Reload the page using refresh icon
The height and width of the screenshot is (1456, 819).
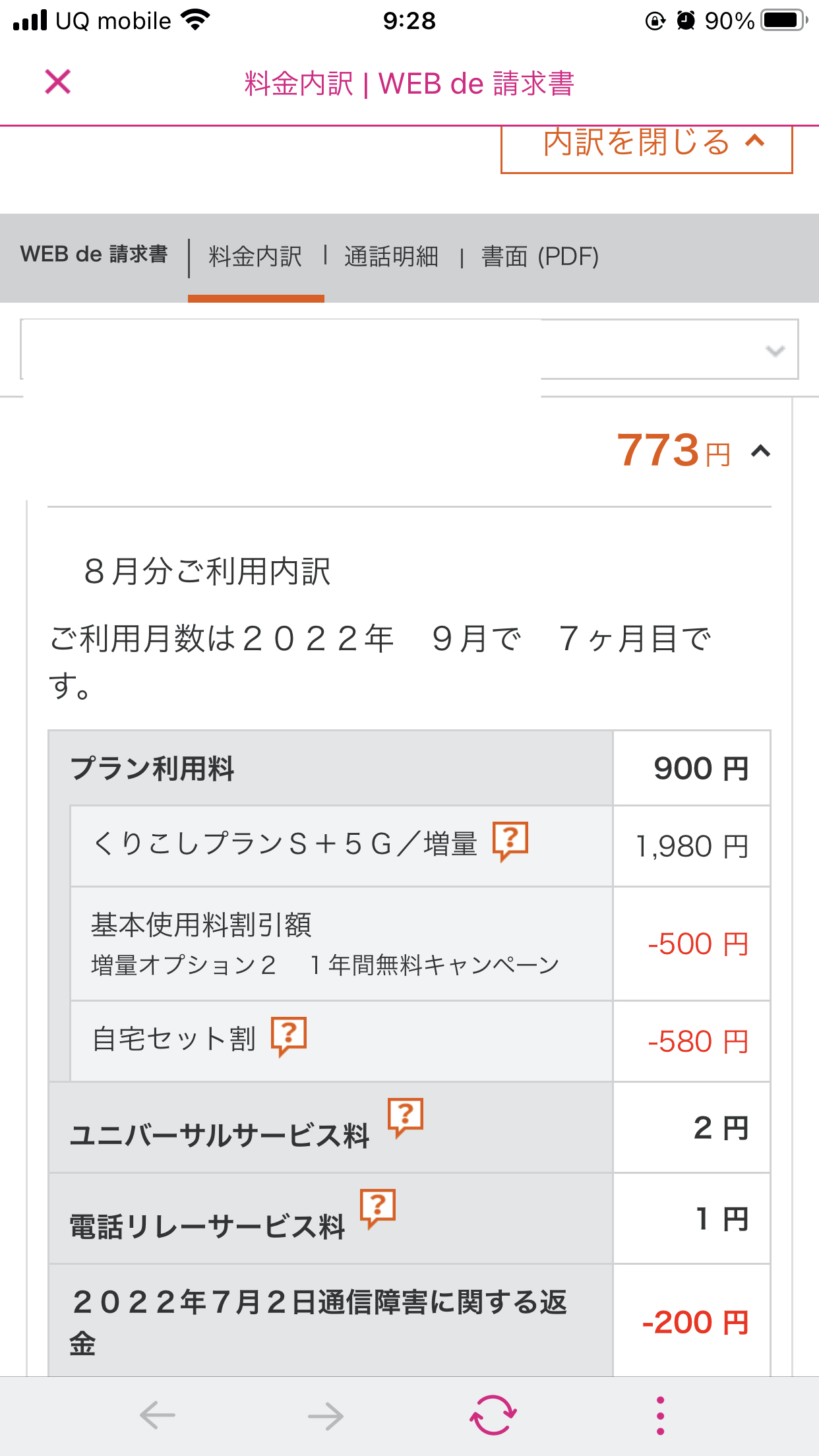pos(493,1415)
